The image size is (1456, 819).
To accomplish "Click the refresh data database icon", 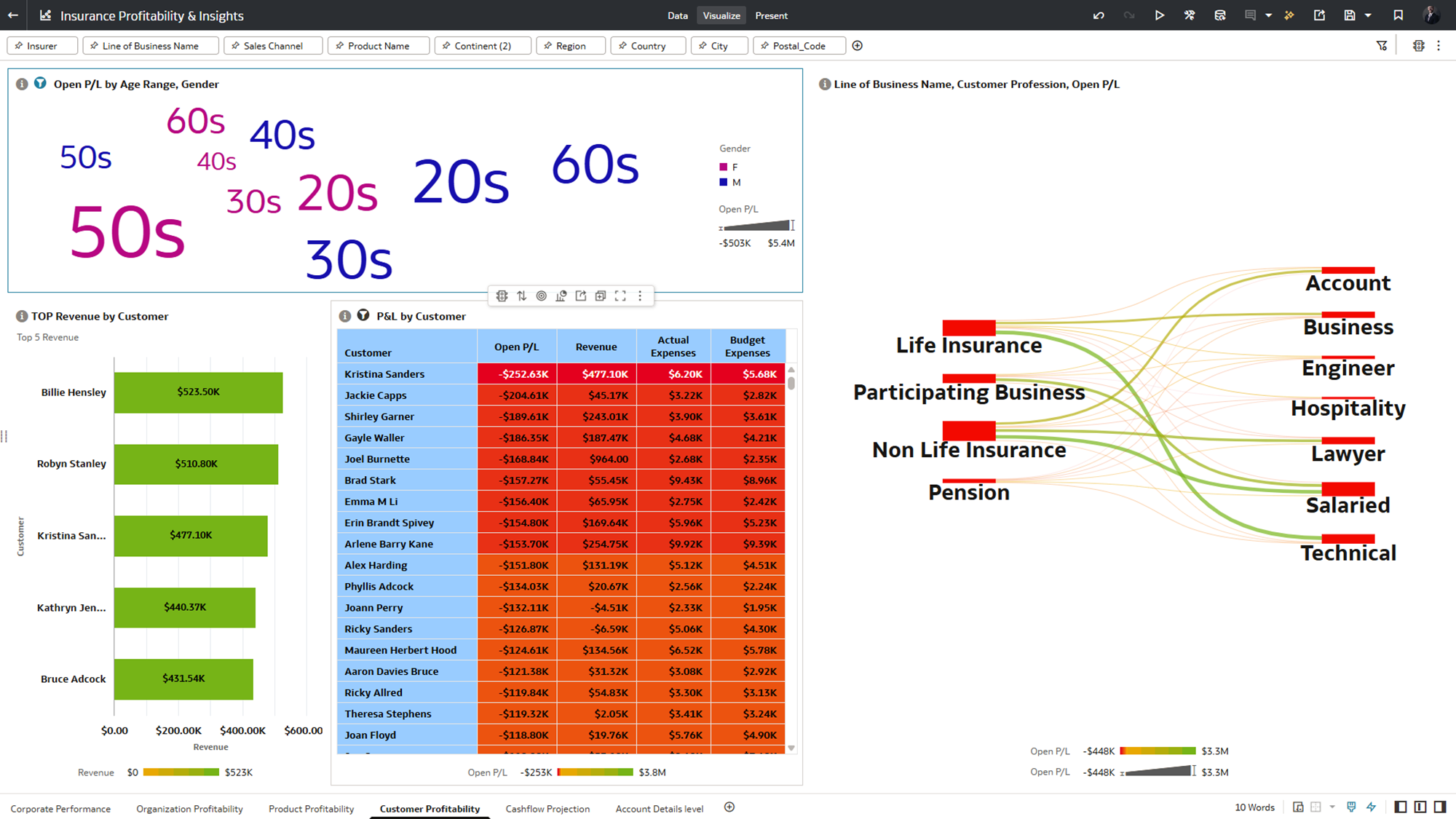I will [1220, 15].
